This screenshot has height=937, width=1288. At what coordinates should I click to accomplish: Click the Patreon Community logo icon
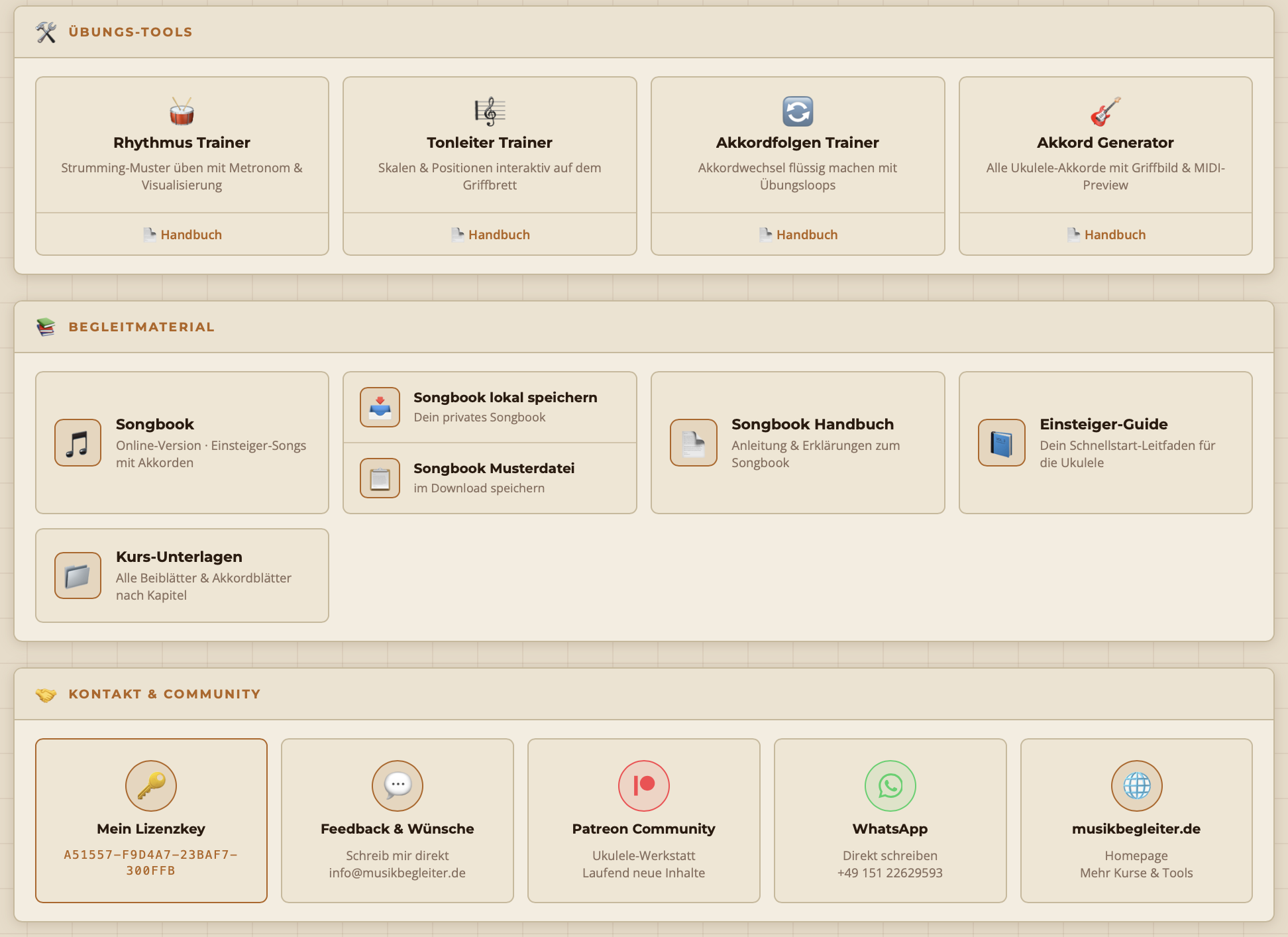tap(643, 785)
